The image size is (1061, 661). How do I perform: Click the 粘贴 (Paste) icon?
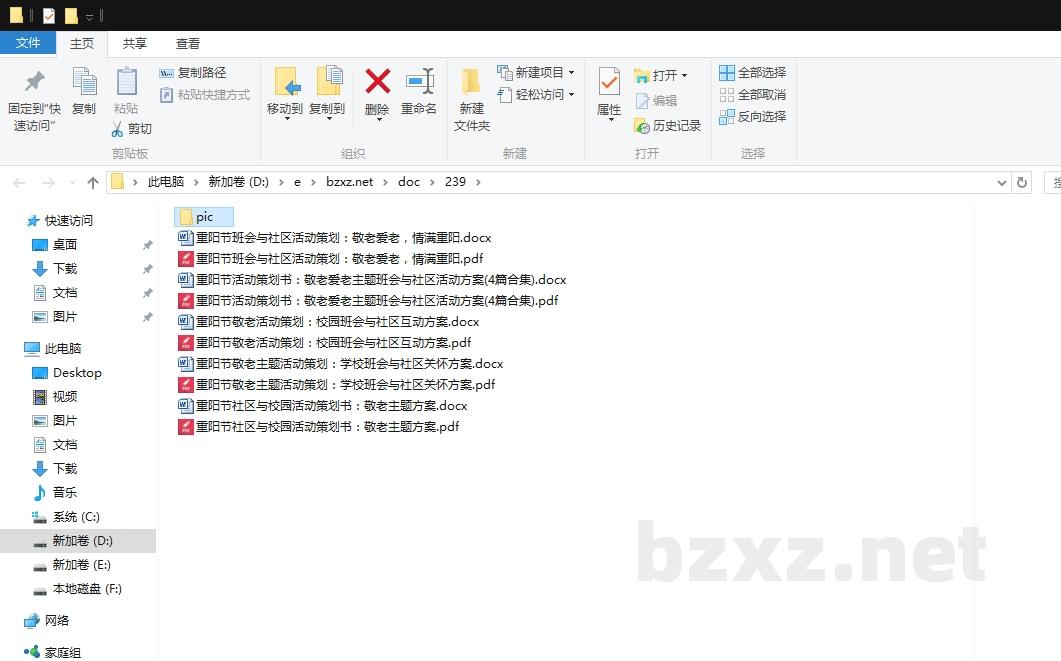point(124,95)
